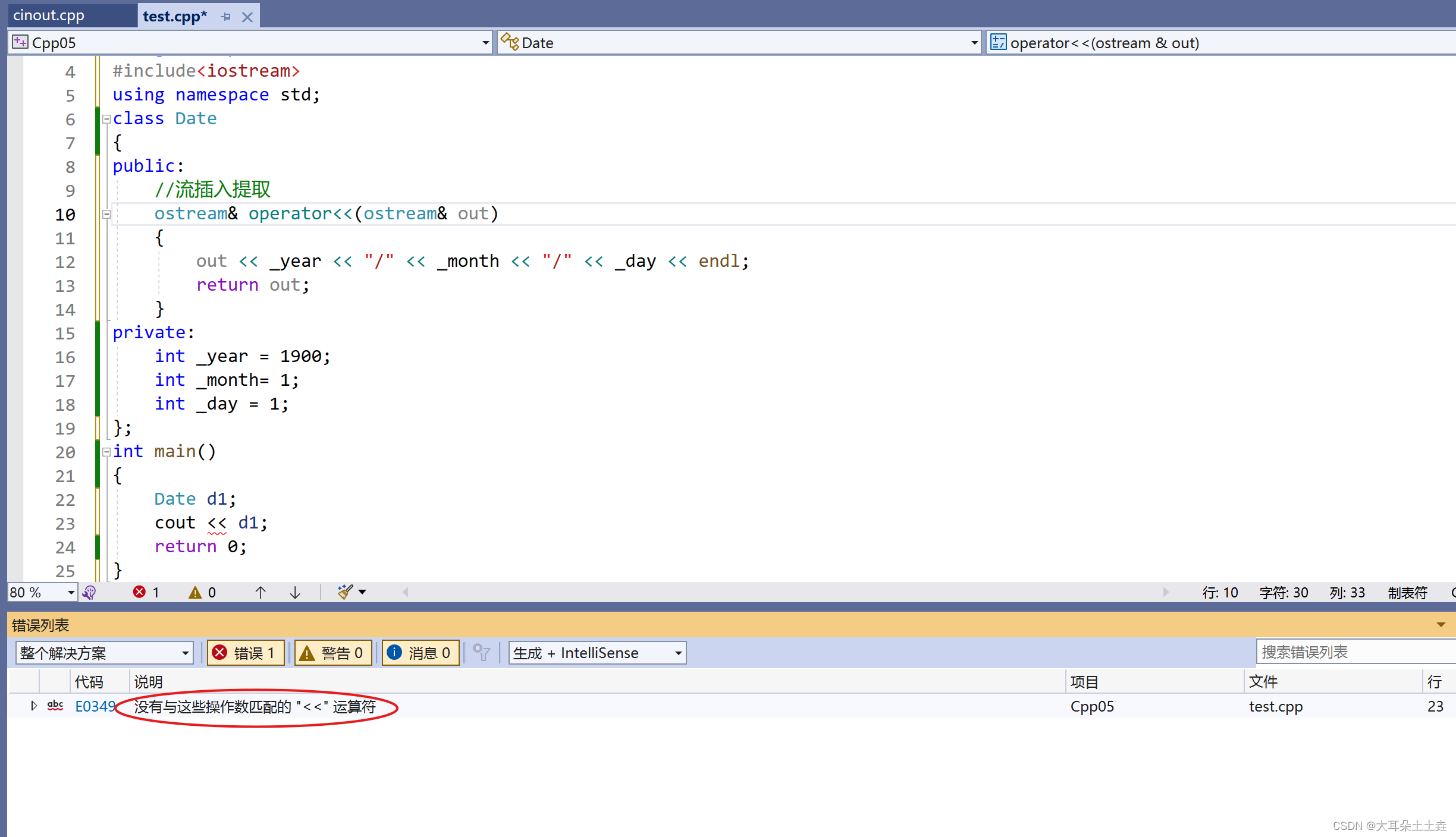
Task: Open the E0349 error code link
Action: tap(95, 706)
